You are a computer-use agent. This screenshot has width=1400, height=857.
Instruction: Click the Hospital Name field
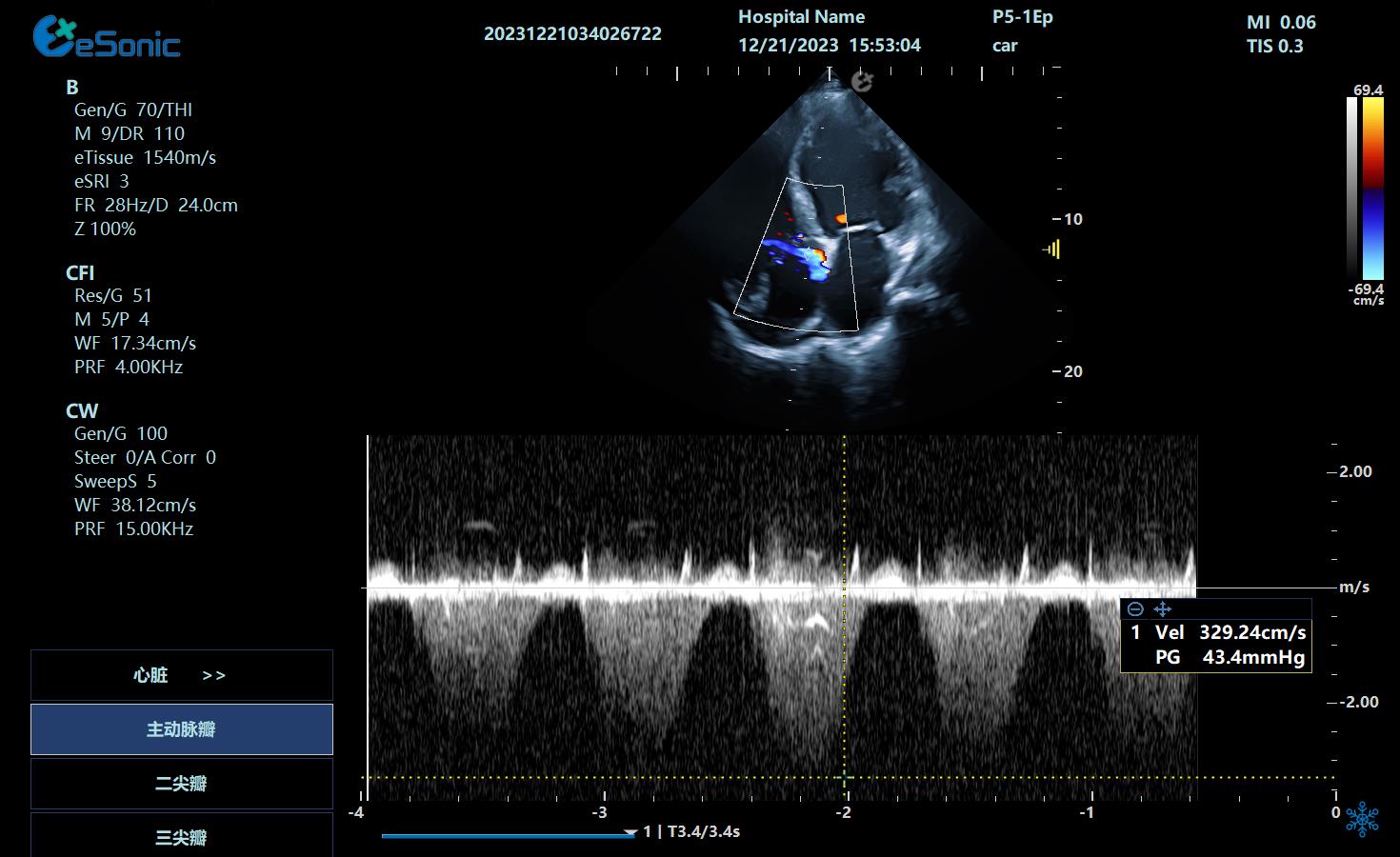click(801, 17)
